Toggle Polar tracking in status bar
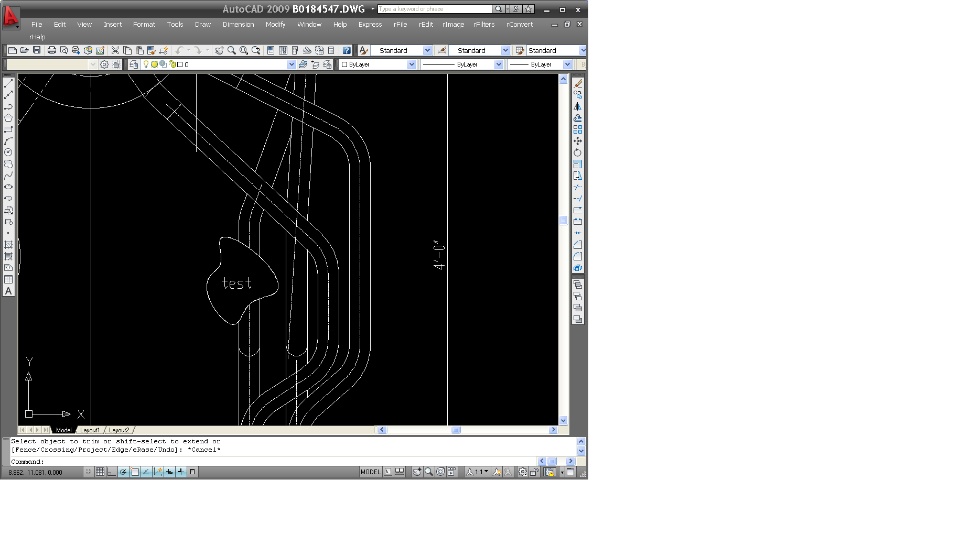Screen dimensions: 960x546 [122, 472]
